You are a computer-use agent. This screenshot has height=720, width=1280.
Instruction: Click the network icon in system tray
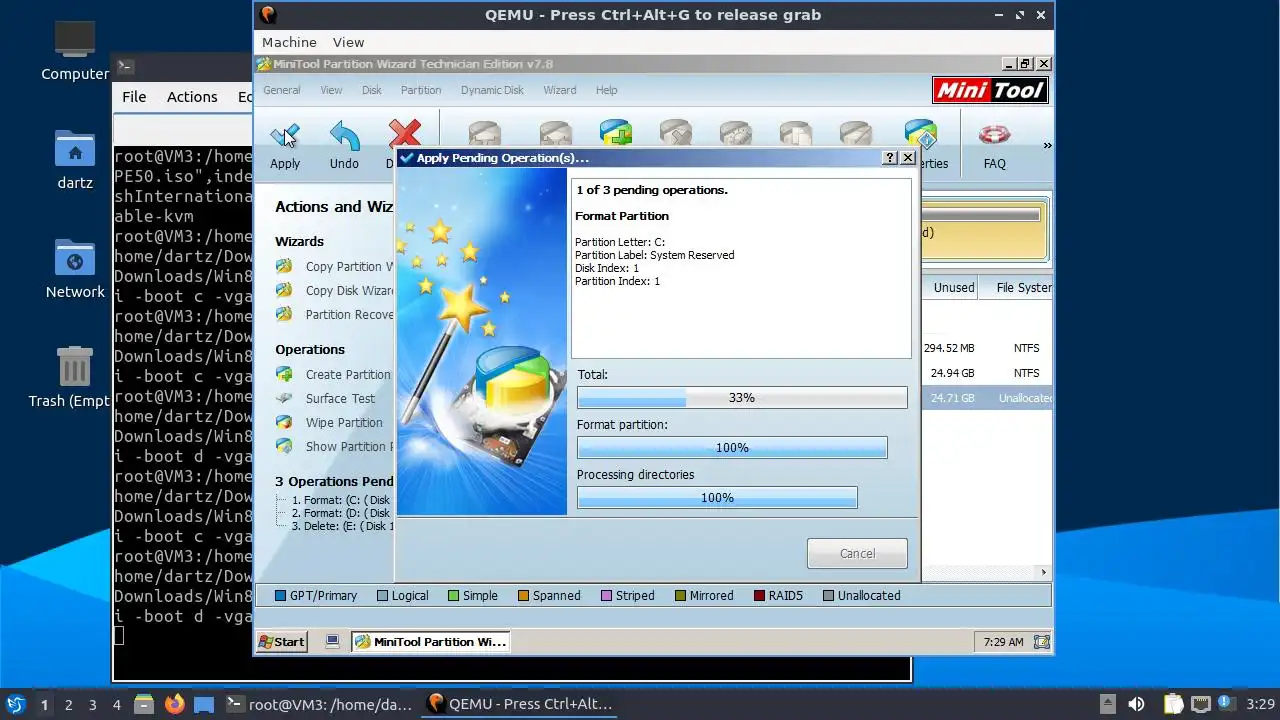coord(1200,704)
